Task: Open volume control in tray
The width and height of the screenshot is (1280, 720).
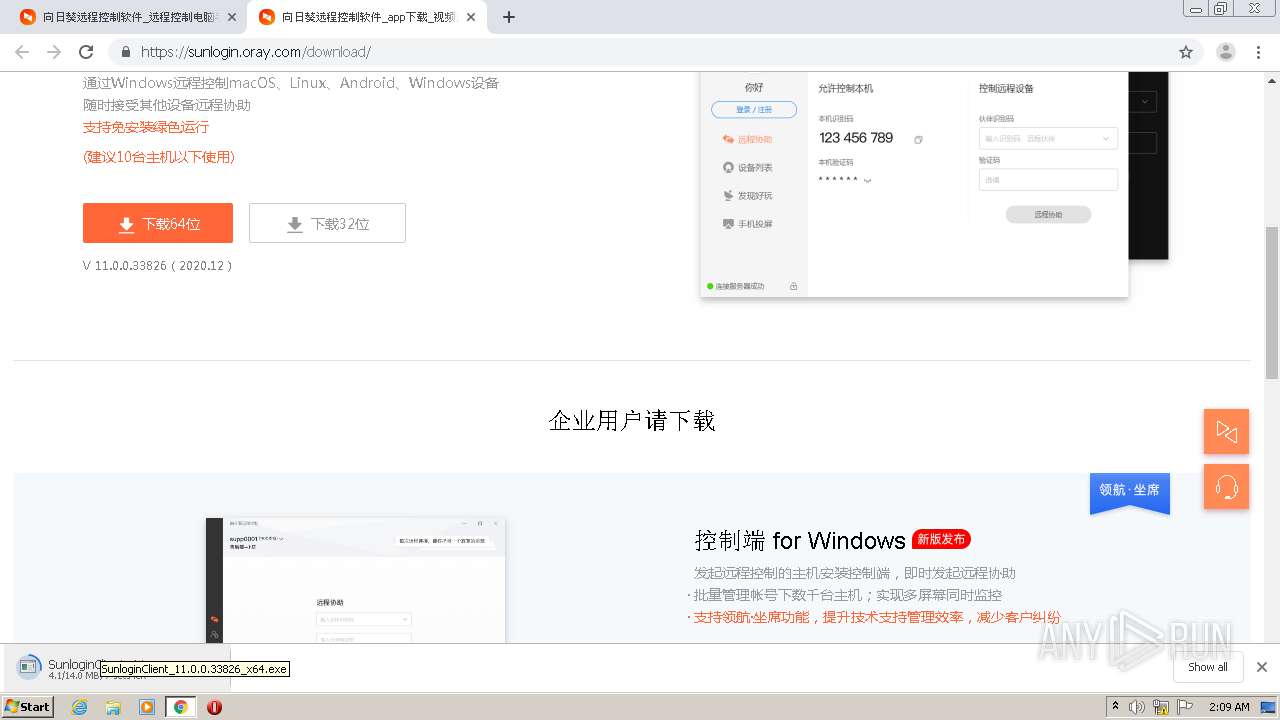Action: 1137,707
